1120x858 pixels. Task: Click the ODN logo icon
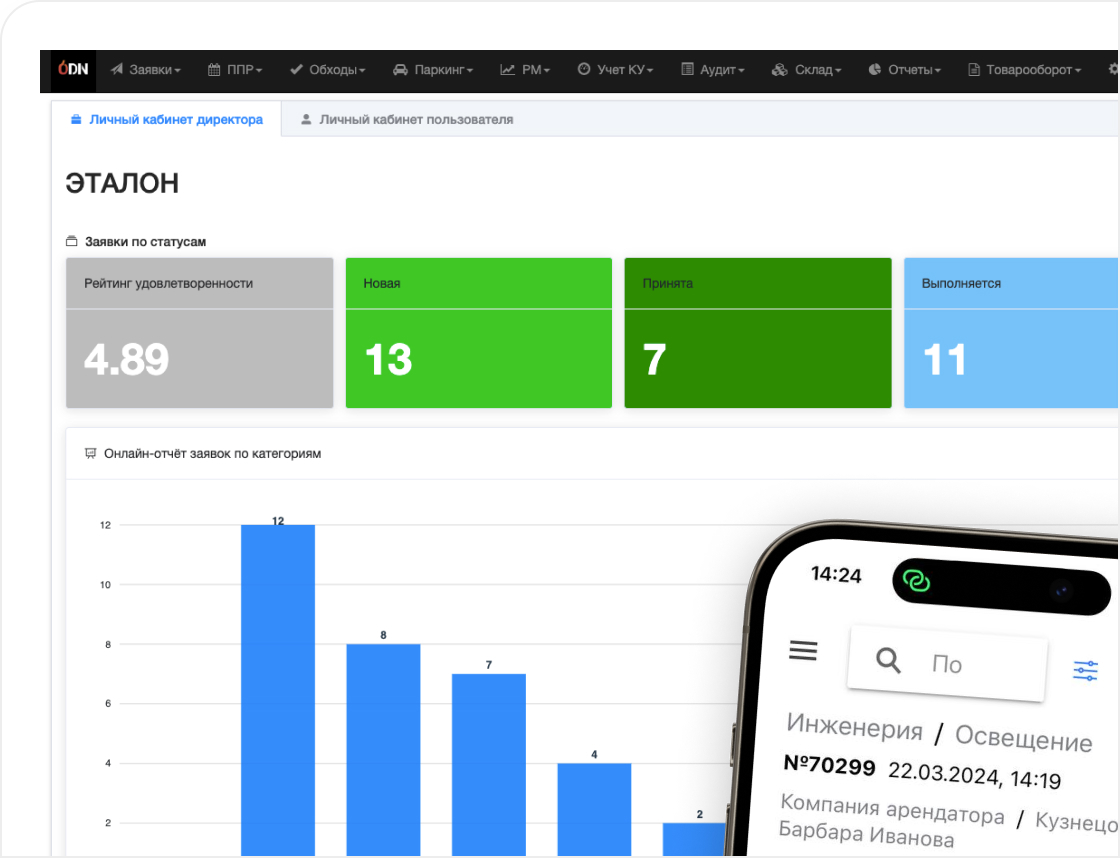[73, 69]
